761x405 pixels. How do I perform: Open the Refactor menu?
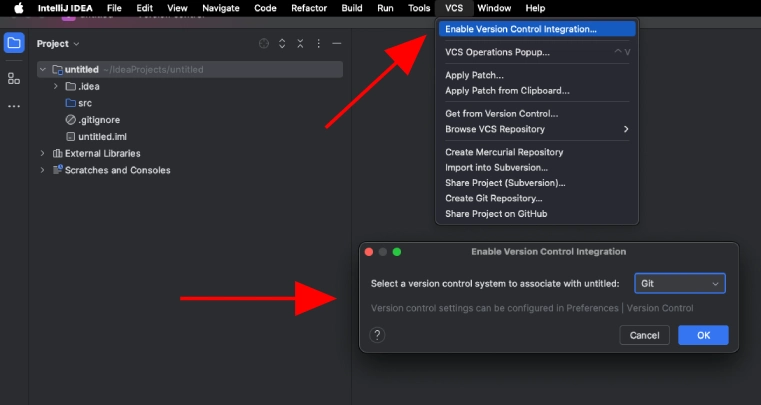point(309,8)
